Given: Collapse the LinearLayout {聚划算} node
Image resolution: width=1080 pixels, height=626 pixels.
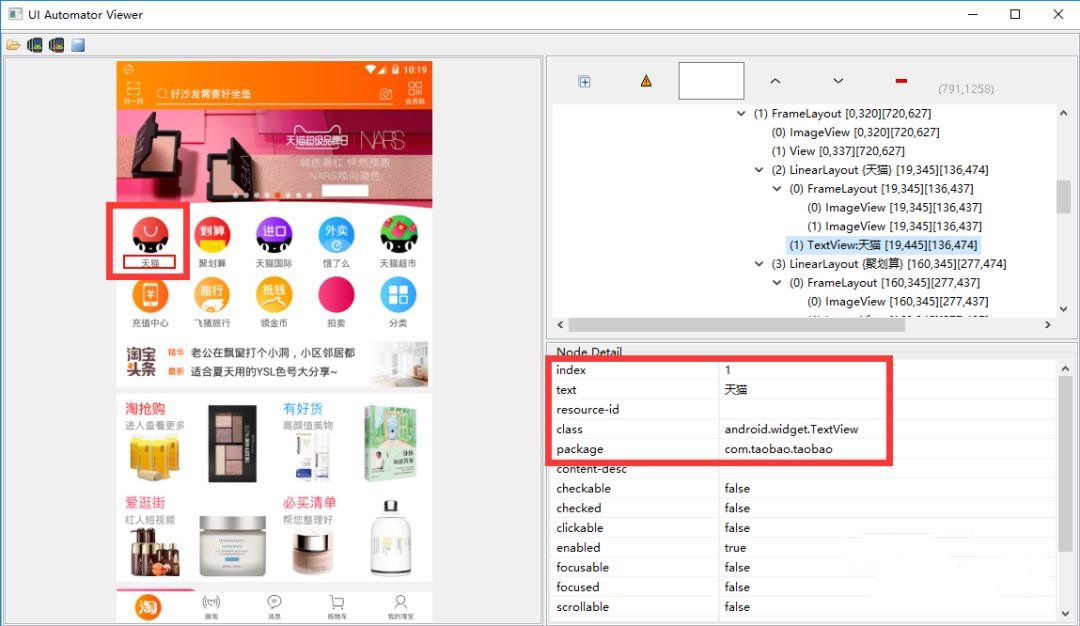Looking at the screenshot, I should [759, 264].
